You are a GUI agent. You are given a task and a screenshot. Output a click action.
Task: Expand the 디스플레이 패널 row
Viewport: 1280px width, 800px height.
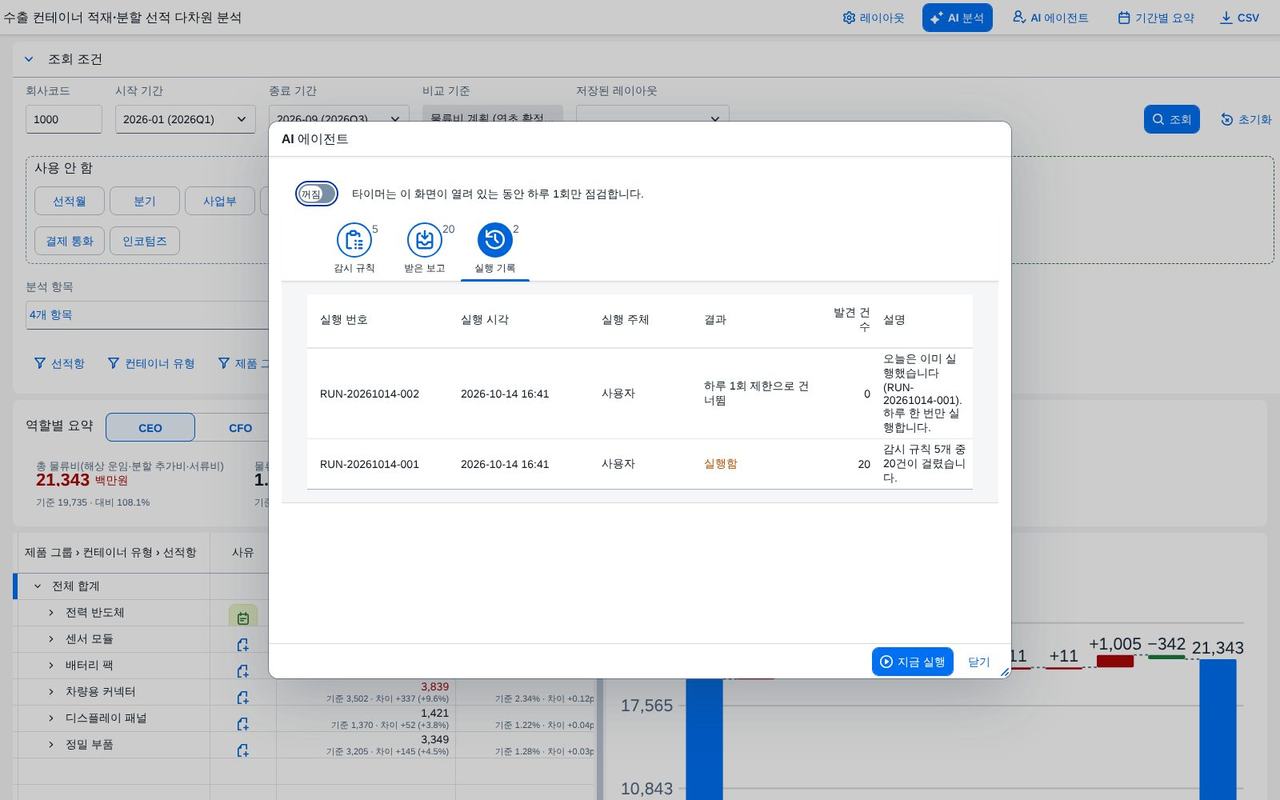[x=52, y=718]
